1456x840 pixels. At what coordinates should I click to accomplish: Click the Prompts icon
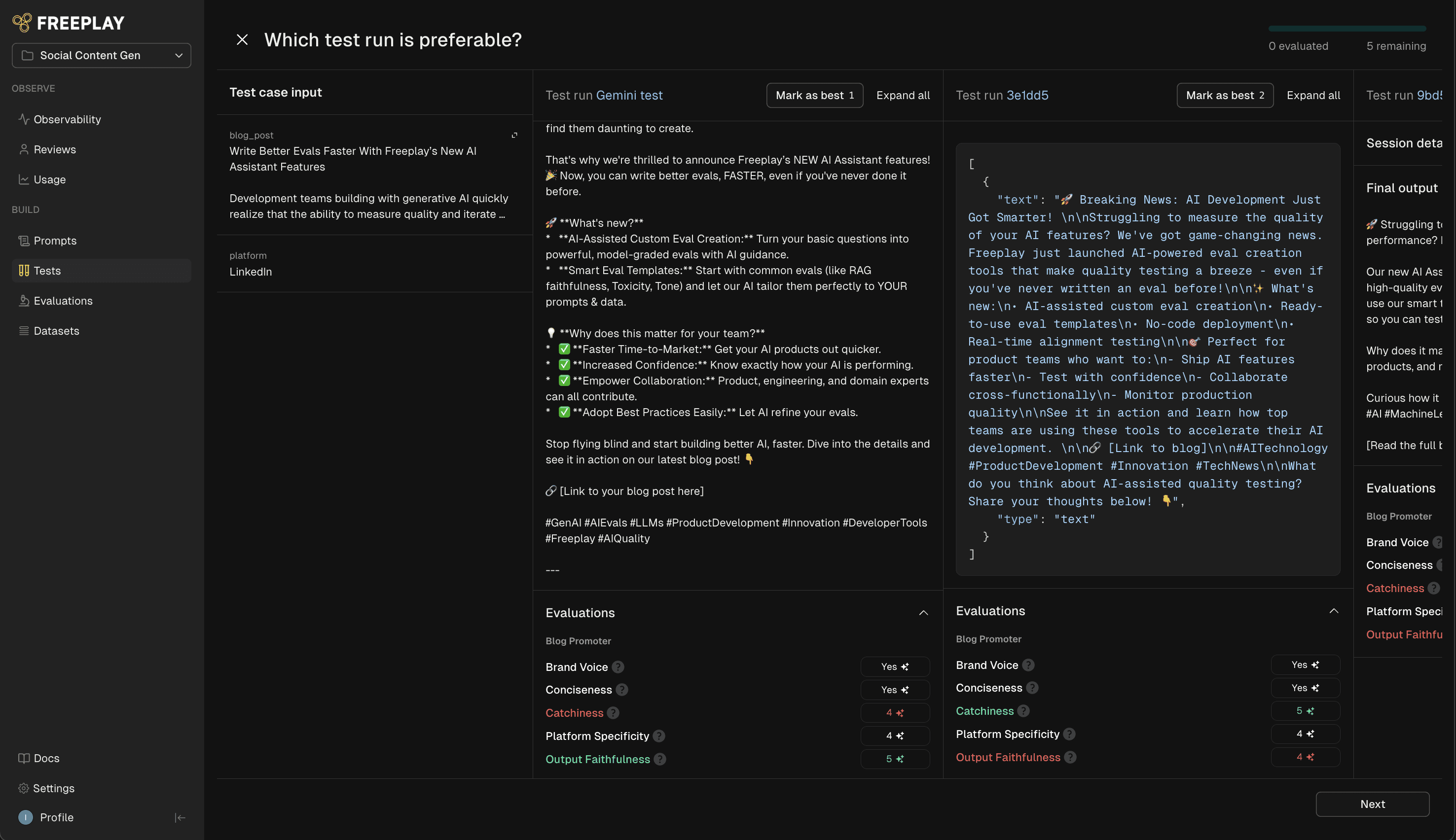coord(24,241)
